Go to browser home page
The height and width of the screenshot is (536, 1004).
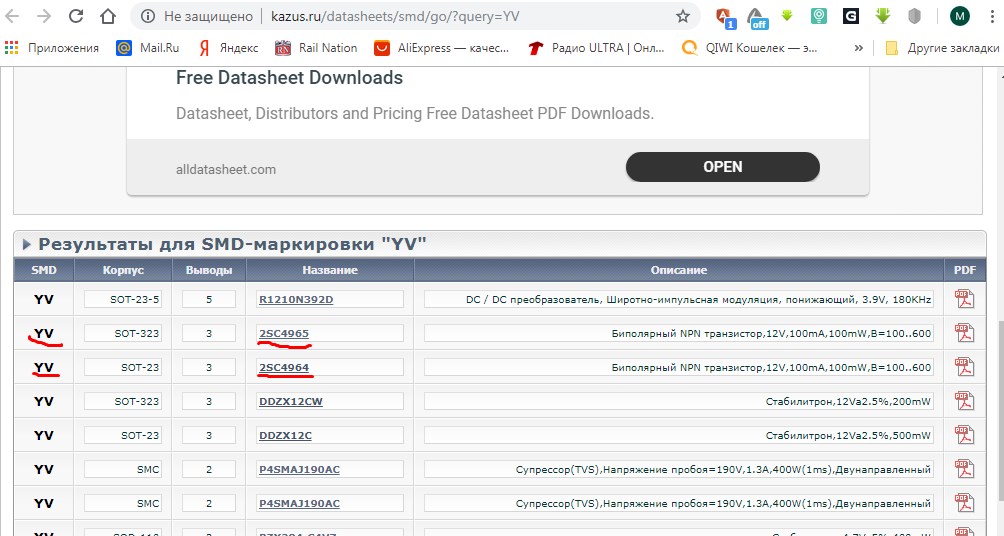(x=108, y=16)
